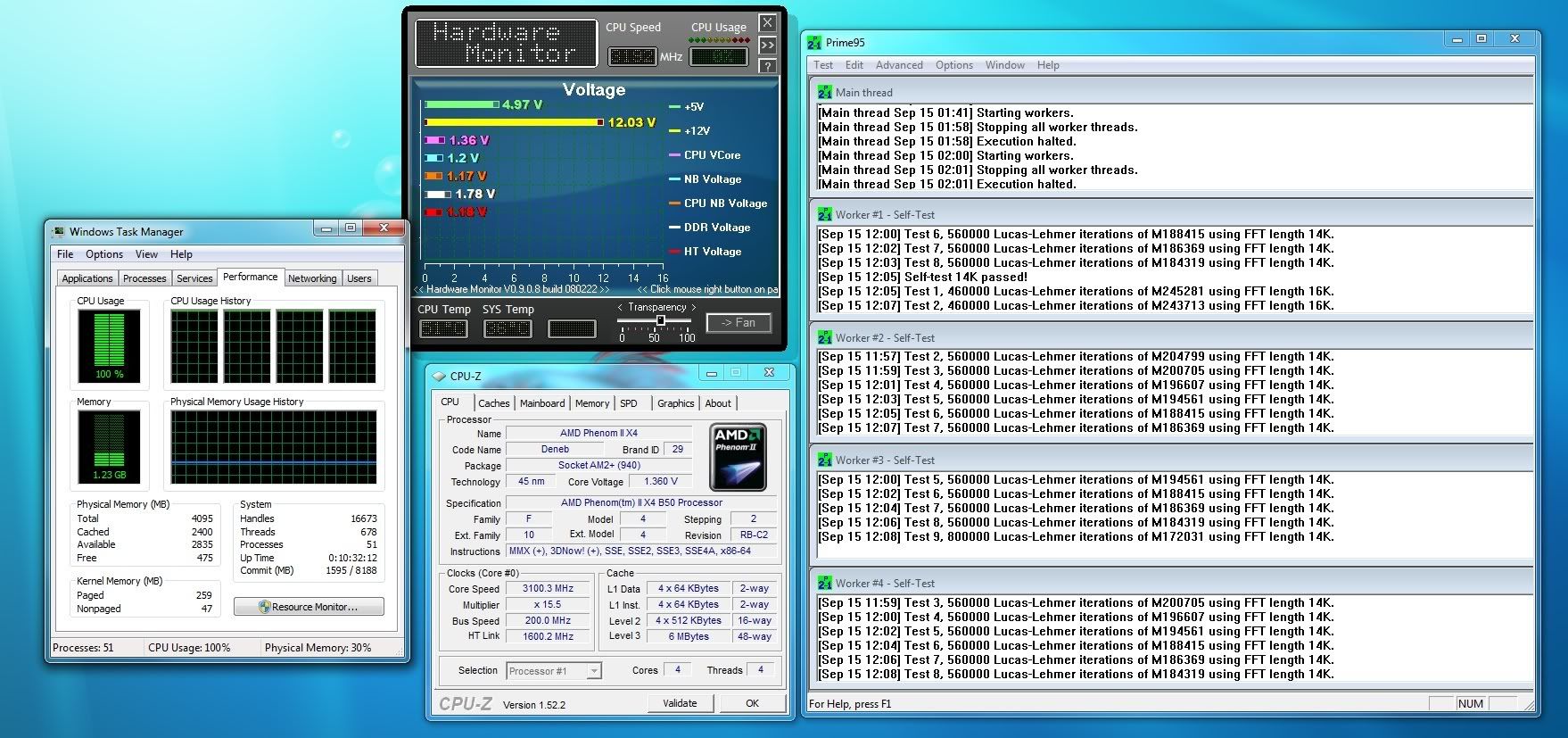1568x738 pixels.
Task: Increase transparency with the right arrow
Action: (694, 307)
